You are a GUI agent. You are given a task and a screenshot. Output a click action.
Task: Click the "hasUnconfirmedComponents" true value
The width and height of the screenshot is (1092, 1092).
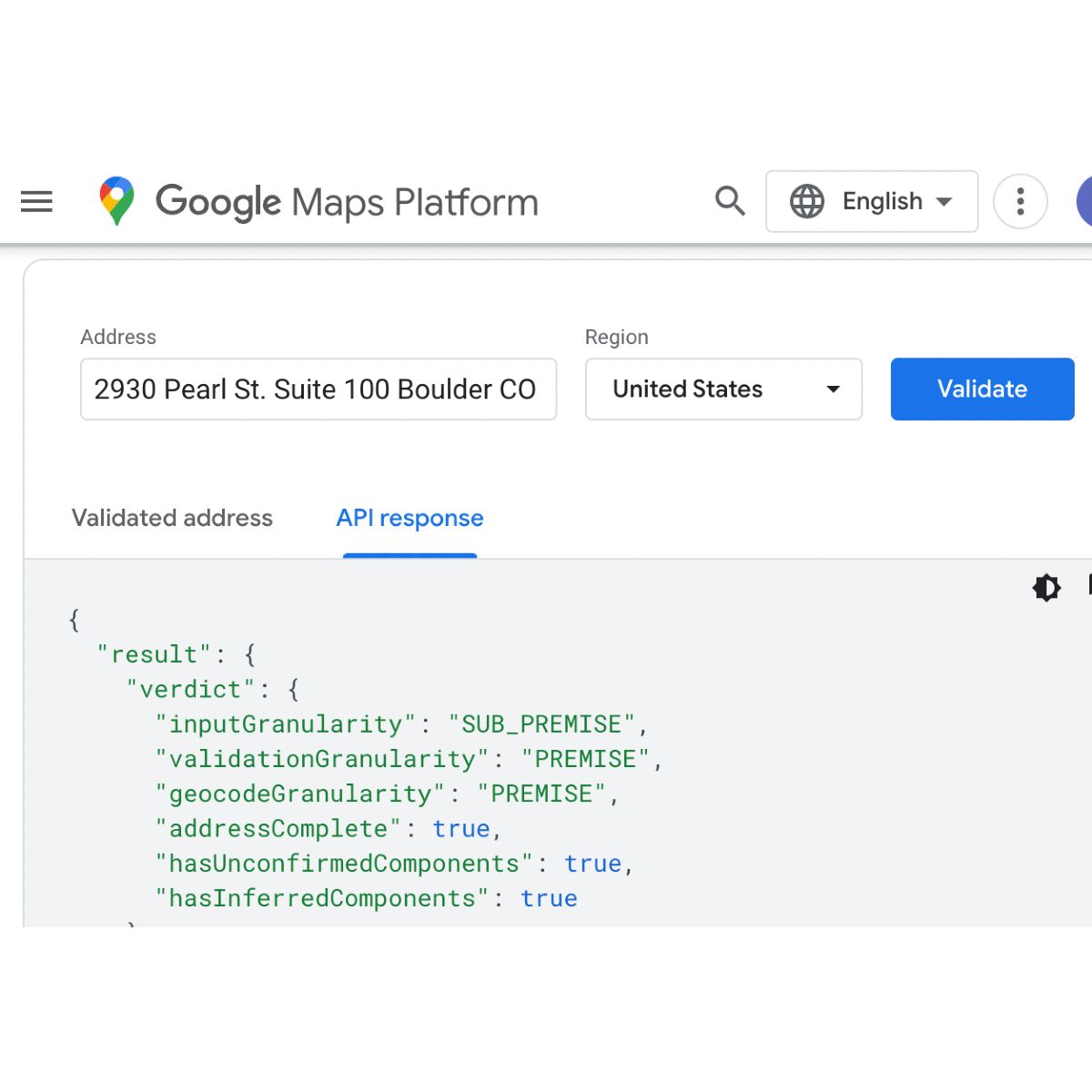click(x=592, y=864)
